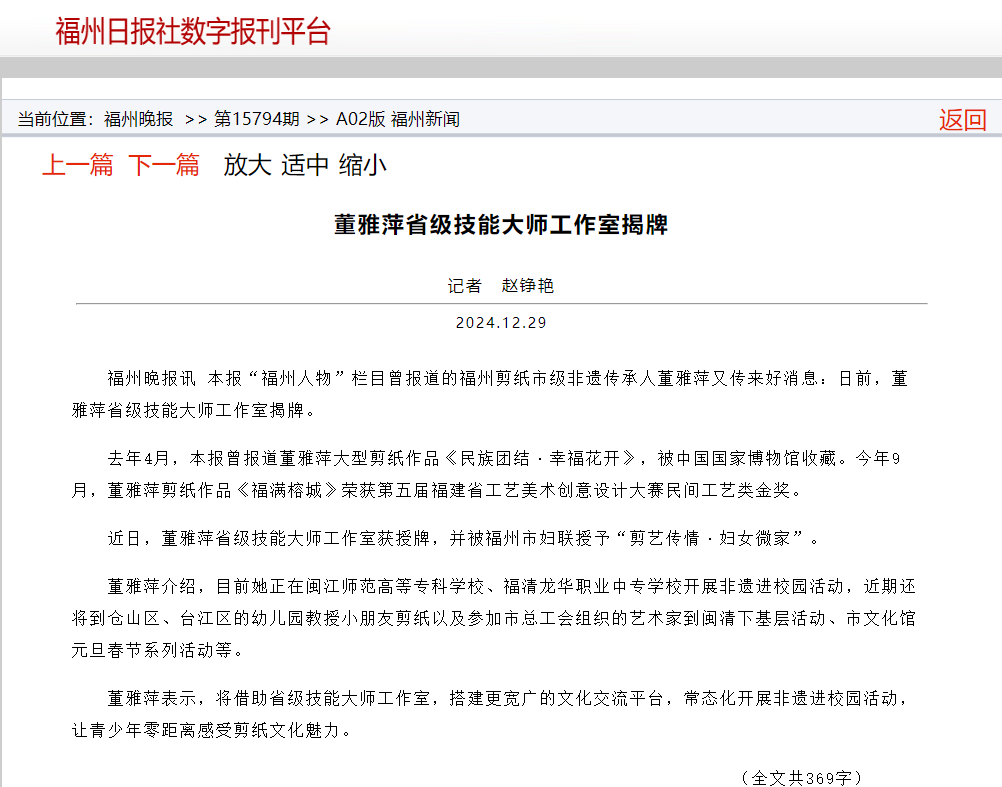Open A02版 福州新闻 breadcrumb
This screenshot has height=787, width=1002.
[x=397, y=119]
